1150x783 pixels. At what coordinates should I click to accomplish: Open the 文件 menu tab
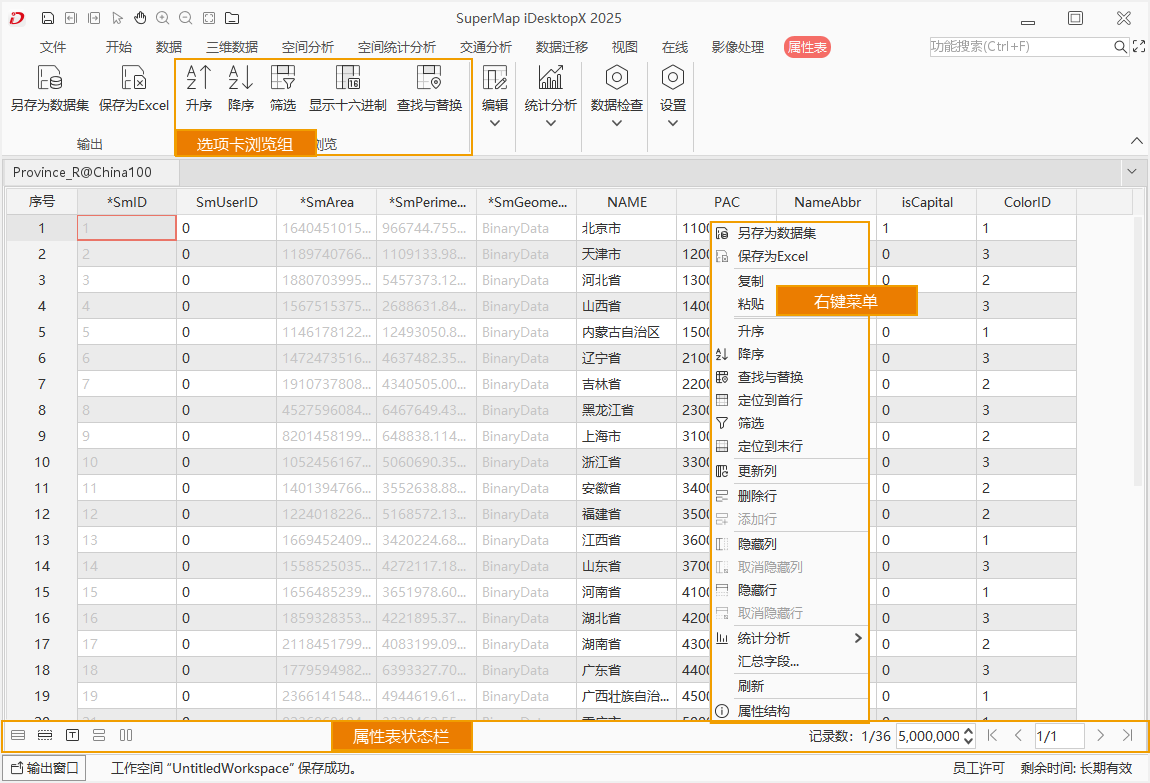[x=53, y=47]
